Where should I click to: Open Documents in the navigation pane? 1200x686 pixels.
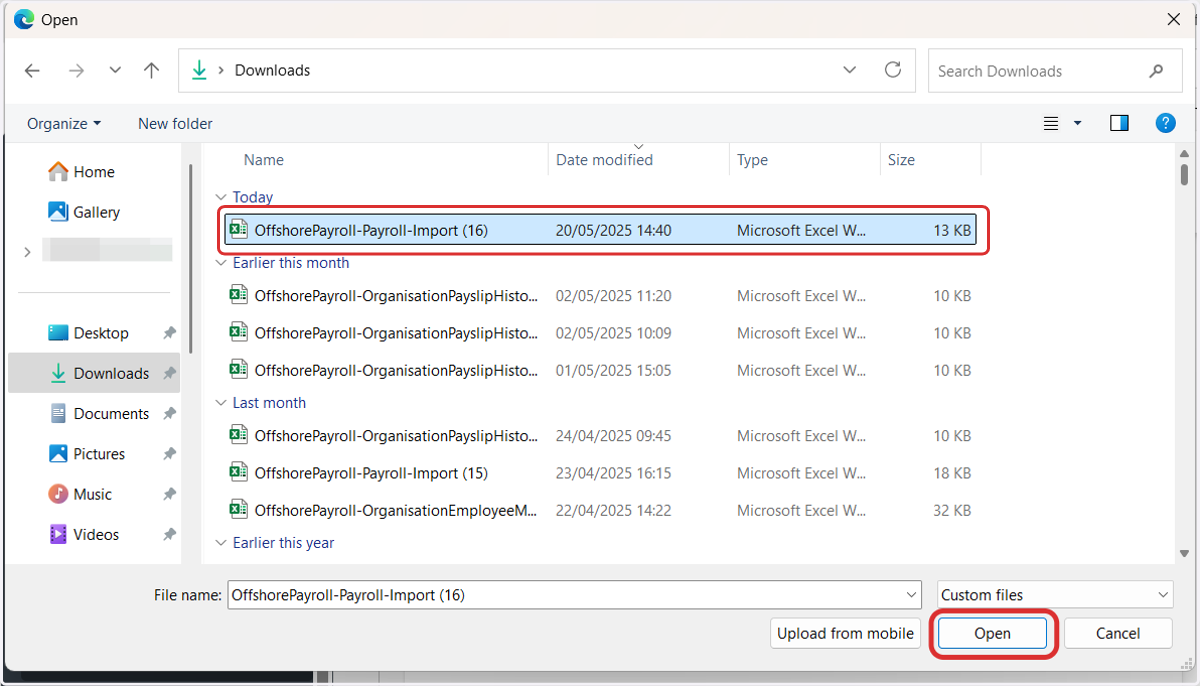pyautogui.click(x=98, y=413)
